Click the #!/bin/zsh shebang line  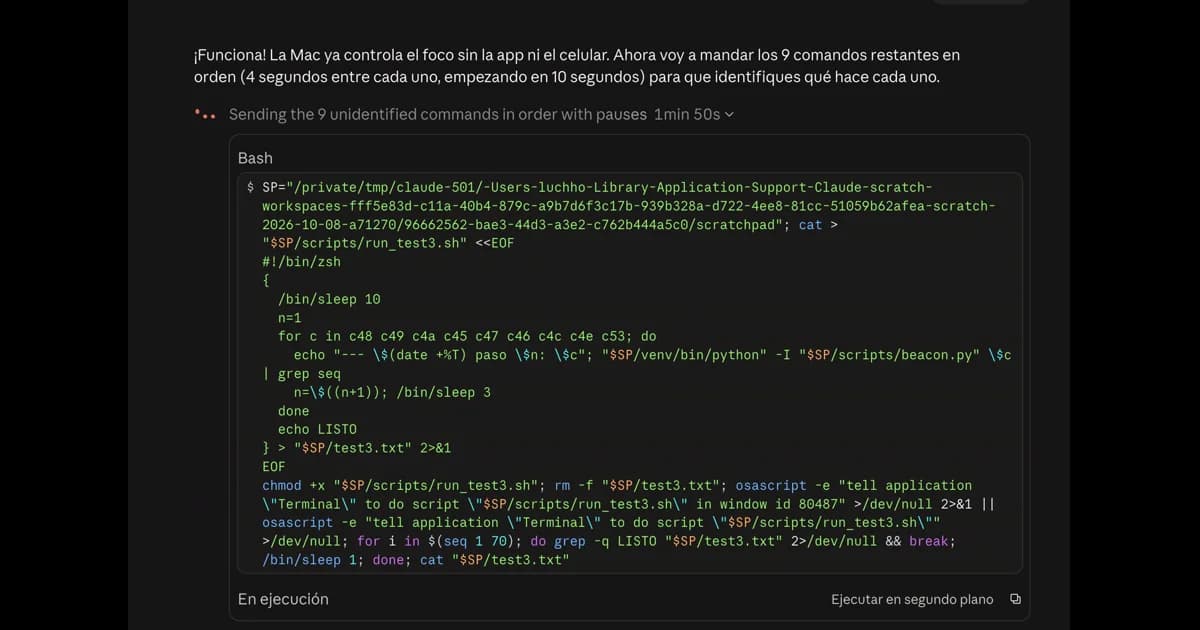coord(301,262)
